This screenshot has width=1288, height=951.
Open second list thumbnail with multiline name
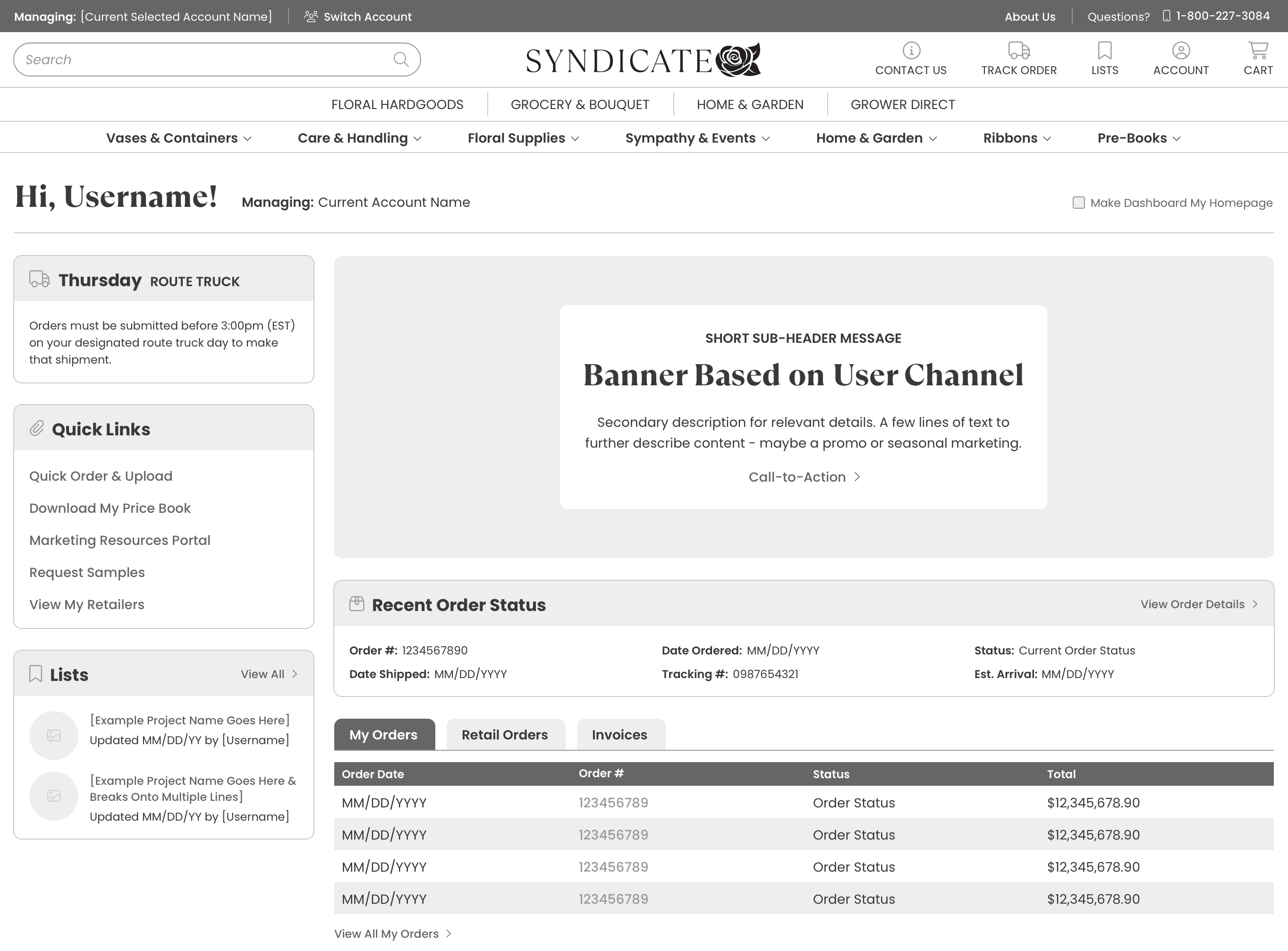point(53,796)
